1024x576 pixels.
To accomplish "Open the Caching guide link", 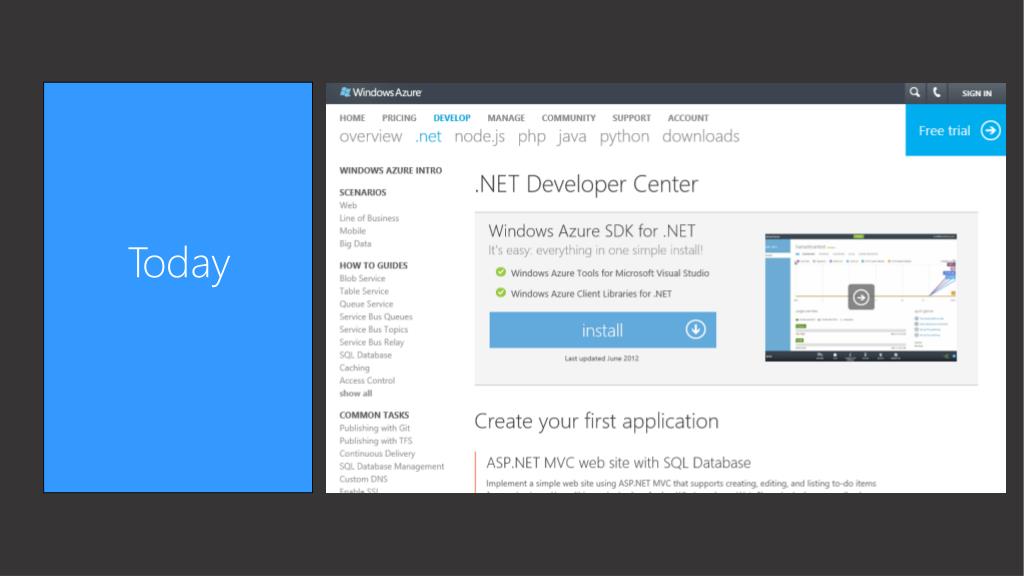I will coord(355,368).
